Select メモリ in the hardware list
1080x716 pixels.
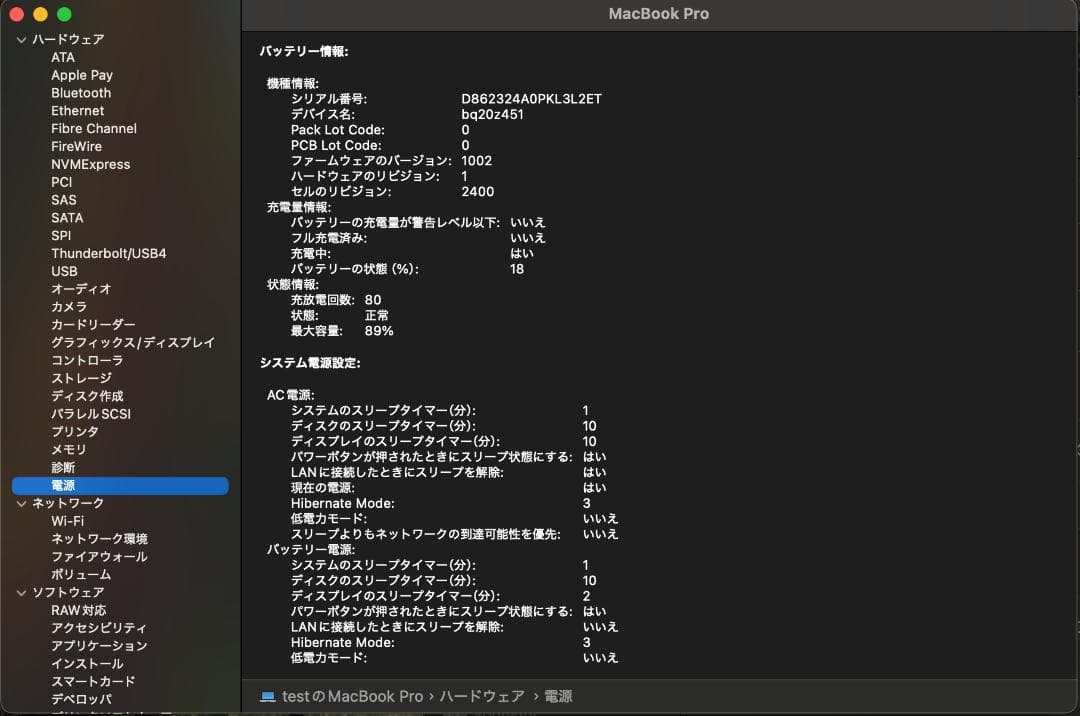click(67, 449)
